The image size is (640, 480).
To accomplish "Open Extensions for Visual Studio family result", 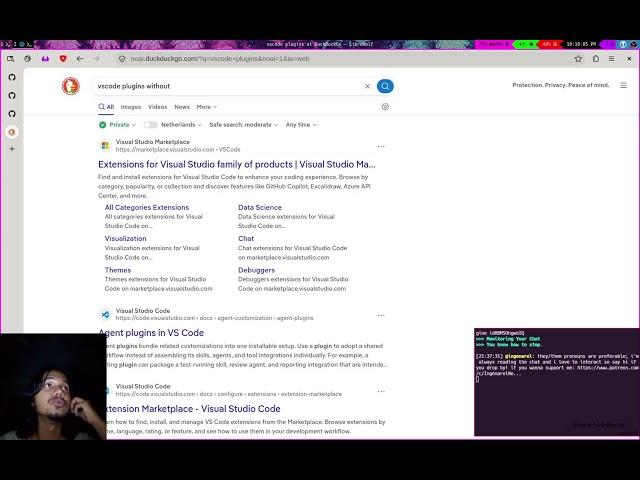I will (237, 164).
